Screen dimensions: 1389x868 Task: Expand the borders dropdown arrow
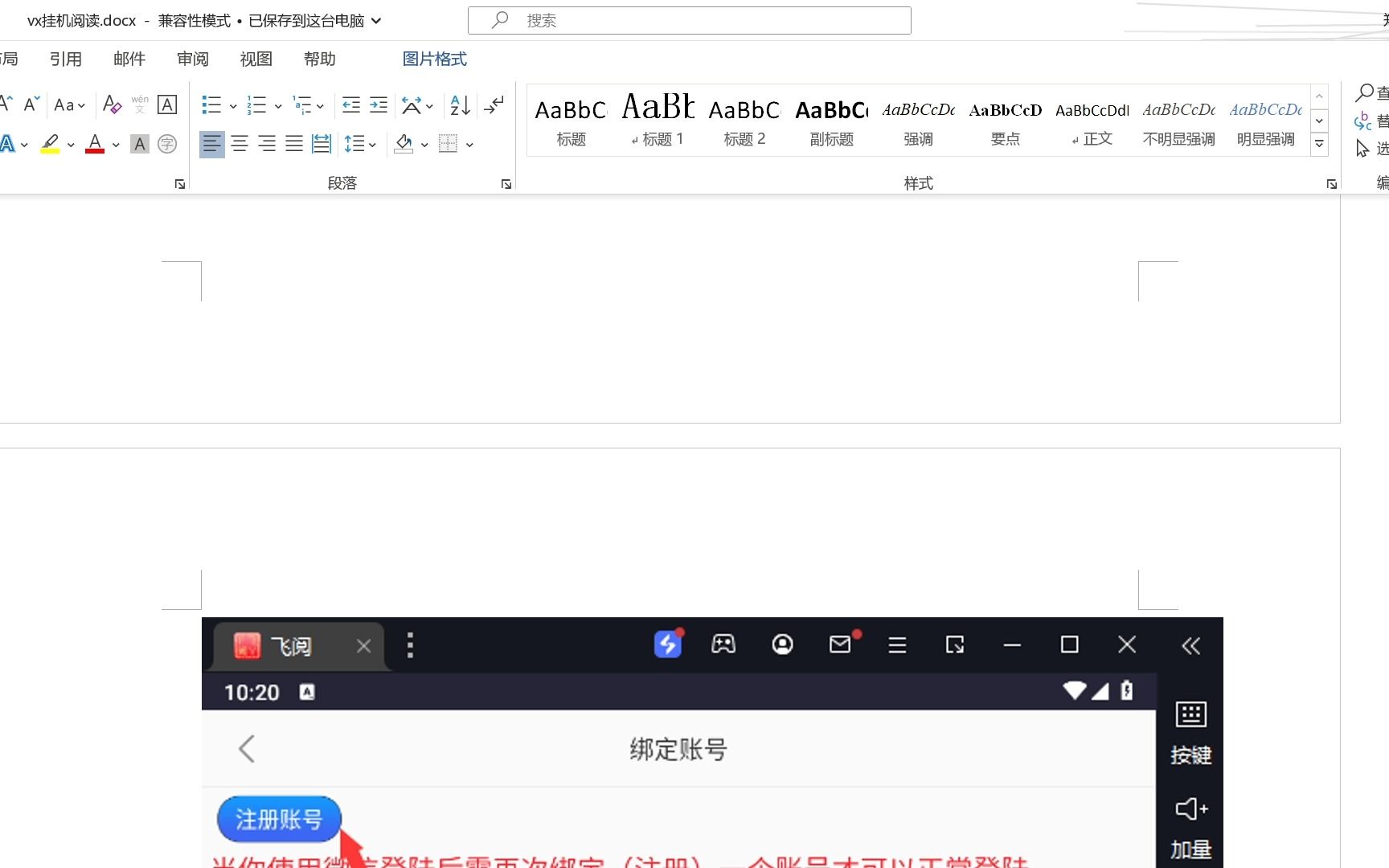469,145
